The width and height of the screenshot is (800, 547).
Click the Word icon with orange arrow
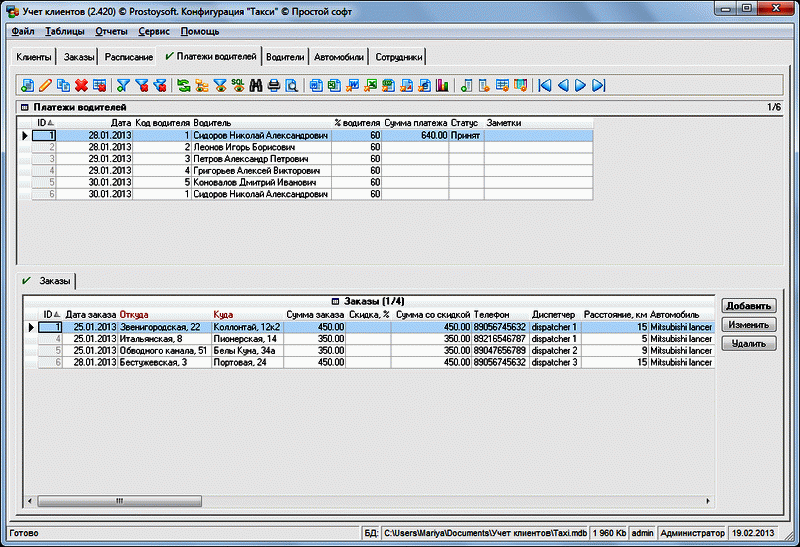pos(352,85)
